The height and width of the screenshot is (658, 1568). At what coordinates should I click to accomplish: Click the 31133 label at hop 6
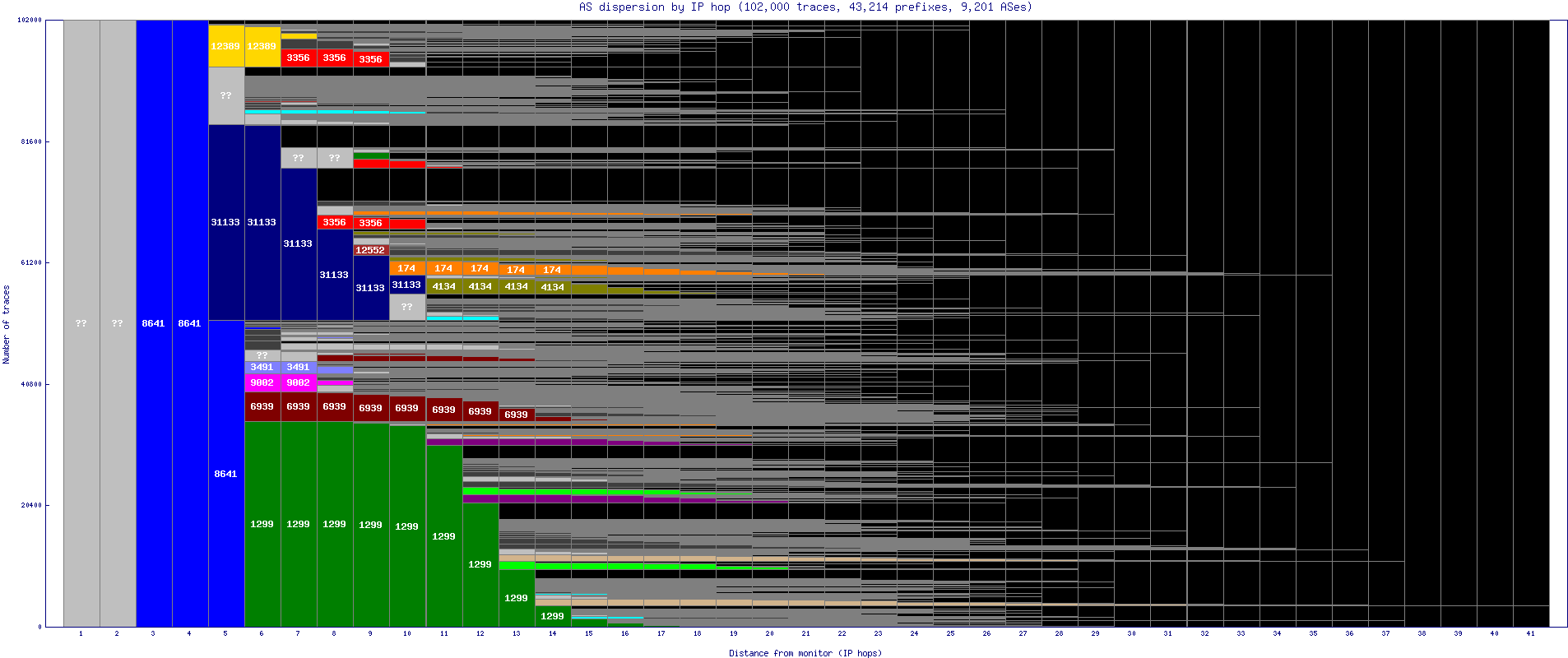pyautogui.click(x=262, y=222)
